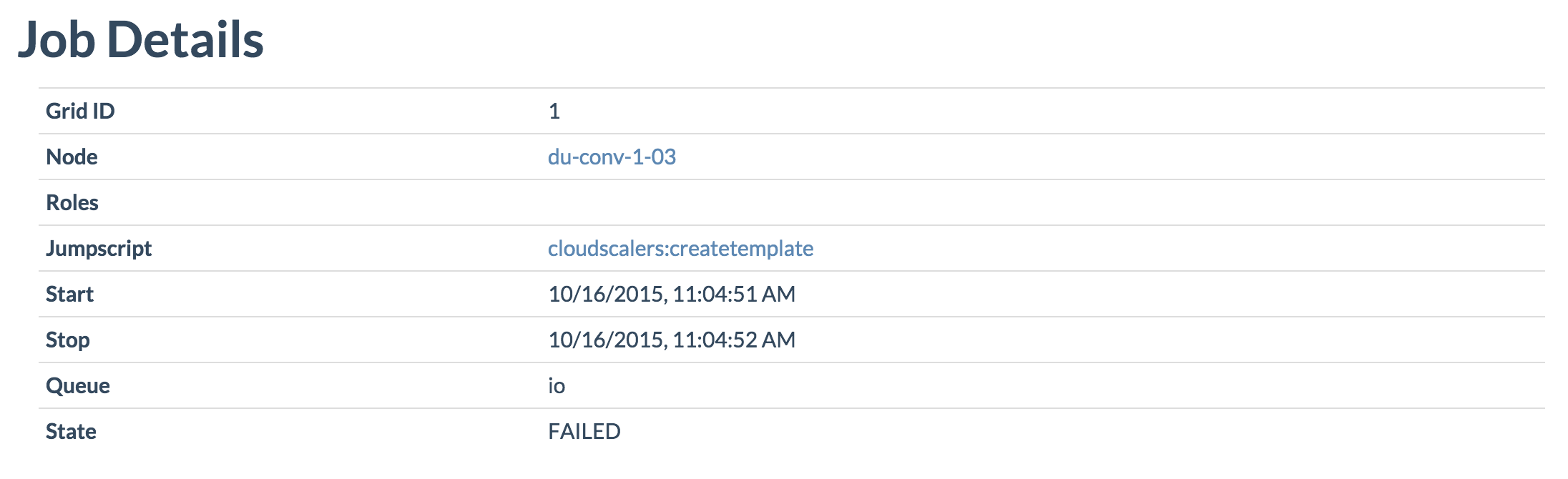Click the Jumpscript row label
Viewport: 1568px width, 479px height.
tap(99, 248)
